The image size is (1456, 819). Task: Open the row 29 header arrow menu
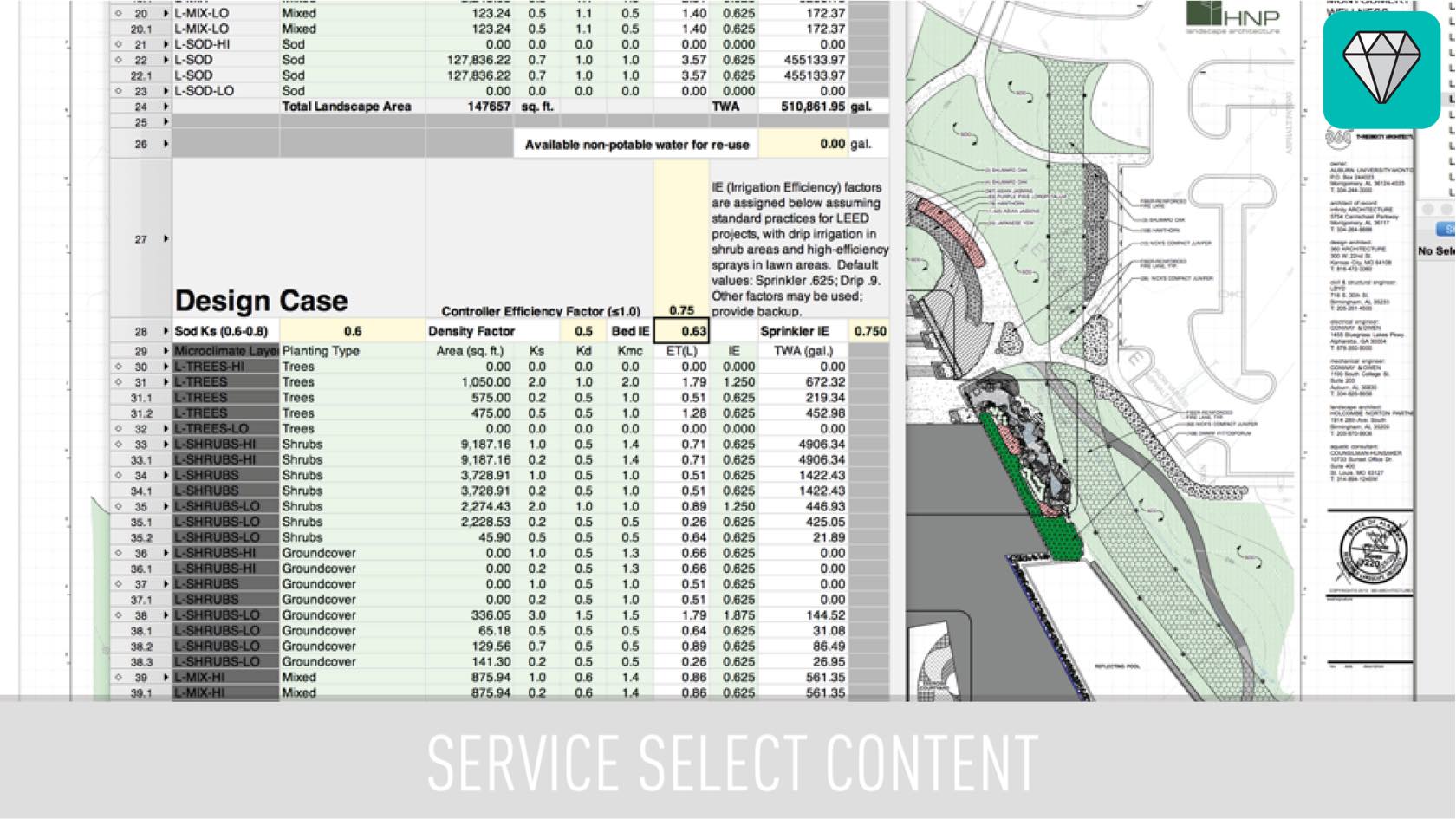tap(166, 351)
